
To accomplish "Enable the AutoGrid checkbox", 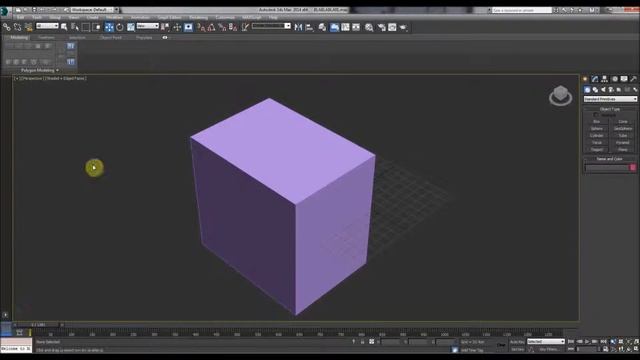I will pos(596,115).
